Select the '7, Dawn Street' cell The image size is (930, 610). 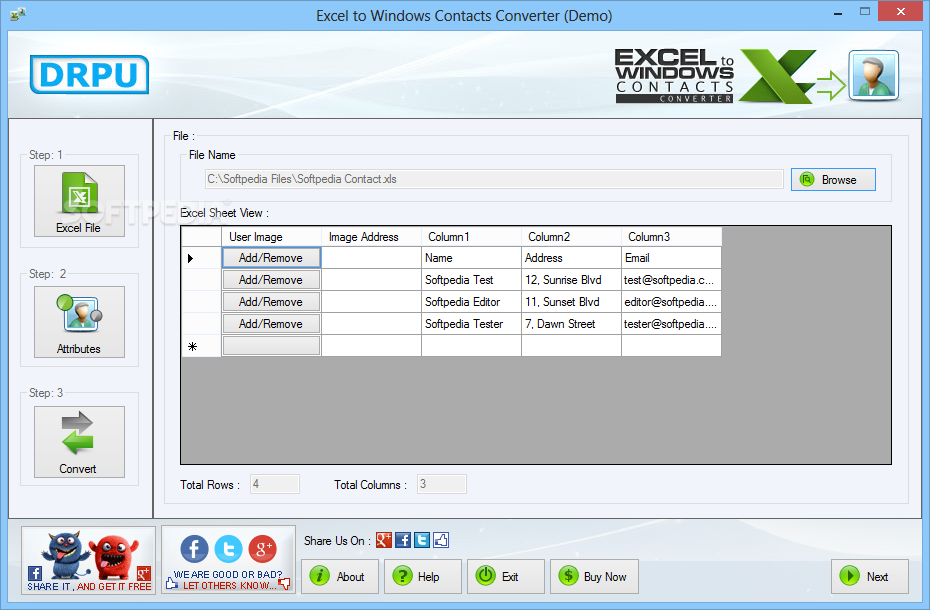(x=571, y=324)
